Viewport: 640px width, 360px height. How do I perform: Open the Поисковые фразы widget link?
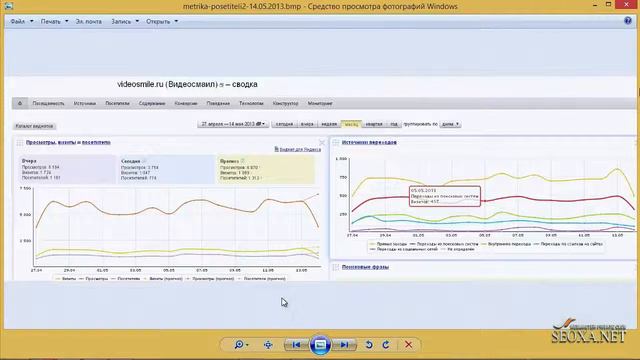point(365,267)
